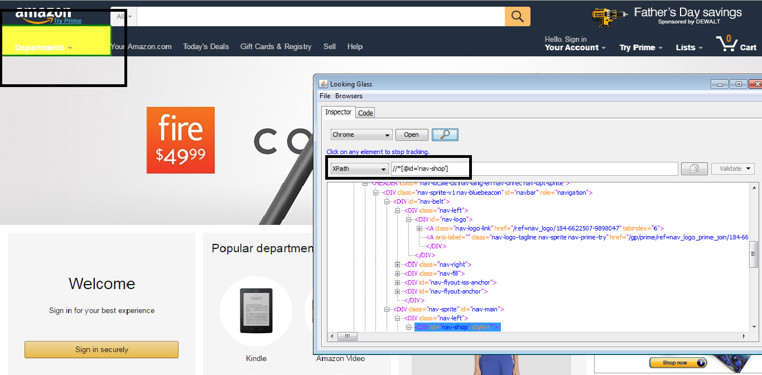Click Amazon's orange search magnifier button
This screenshot has width=762, height=375.
pos(518,17)
